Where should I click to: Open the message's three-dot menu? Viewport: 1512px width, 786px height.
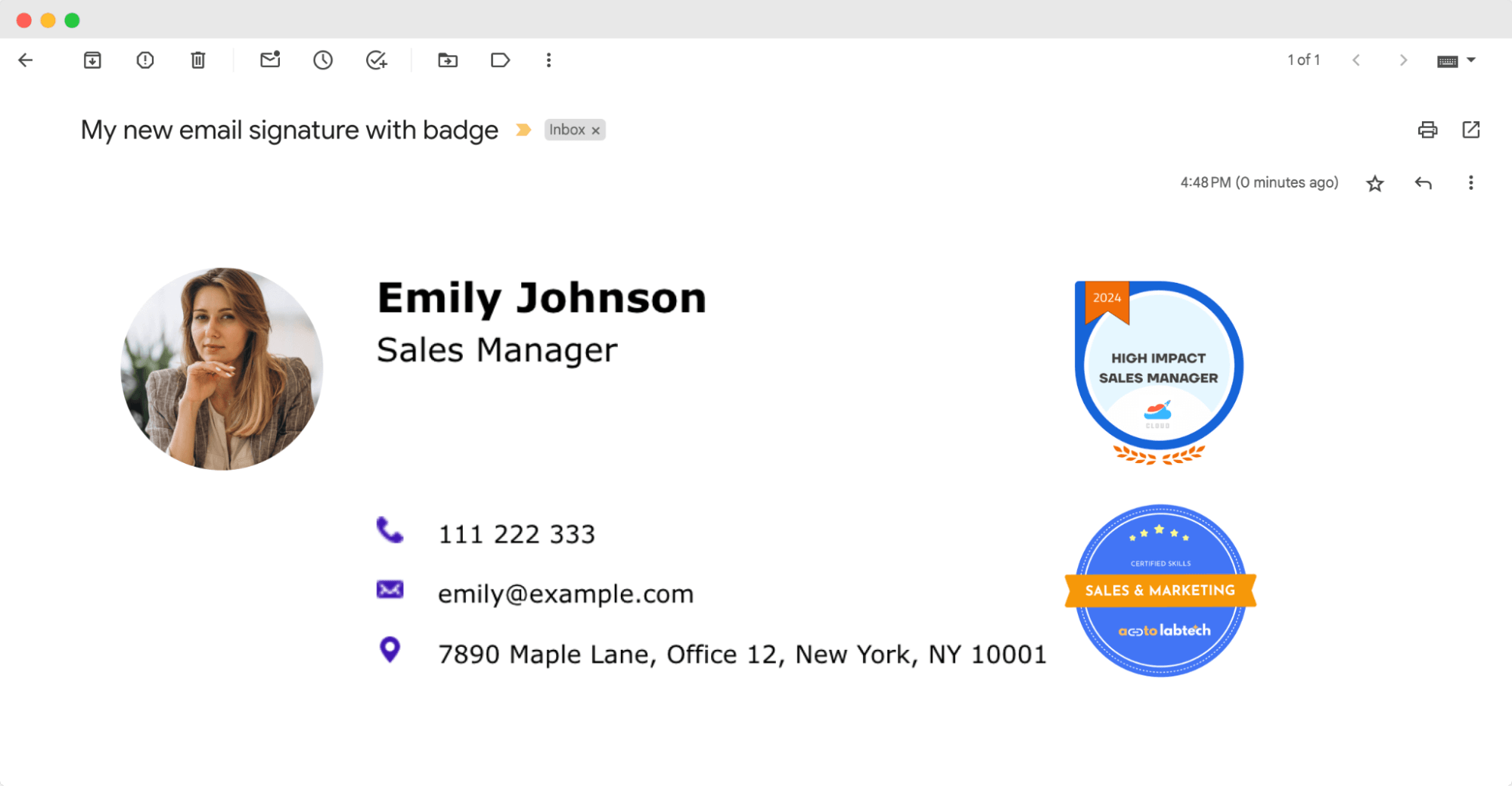click(x=1471, y=183)
